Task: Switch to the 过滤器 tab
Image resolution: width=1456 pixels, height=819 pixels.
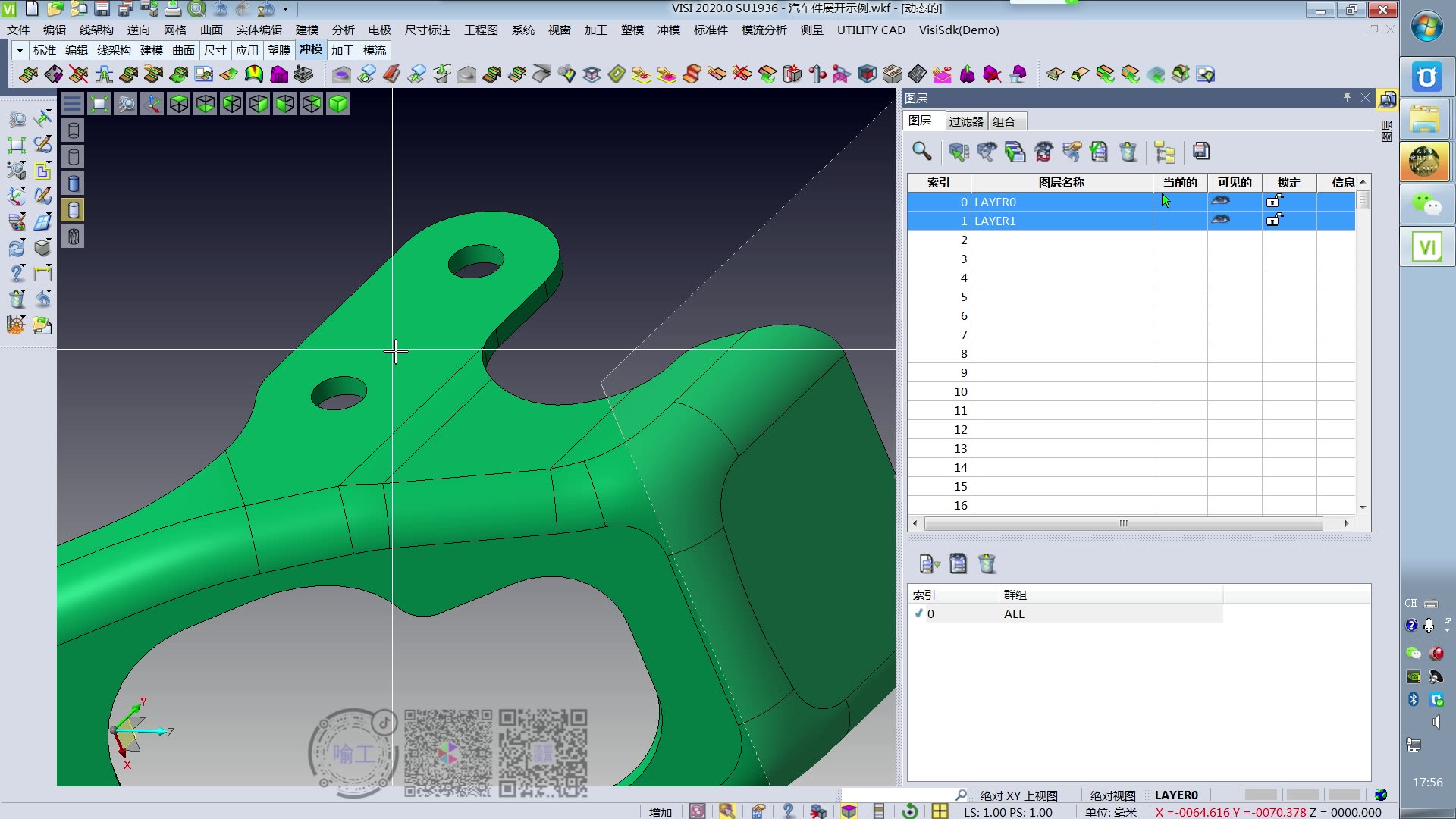Action: pyautogui.click(x=965, y=121)
